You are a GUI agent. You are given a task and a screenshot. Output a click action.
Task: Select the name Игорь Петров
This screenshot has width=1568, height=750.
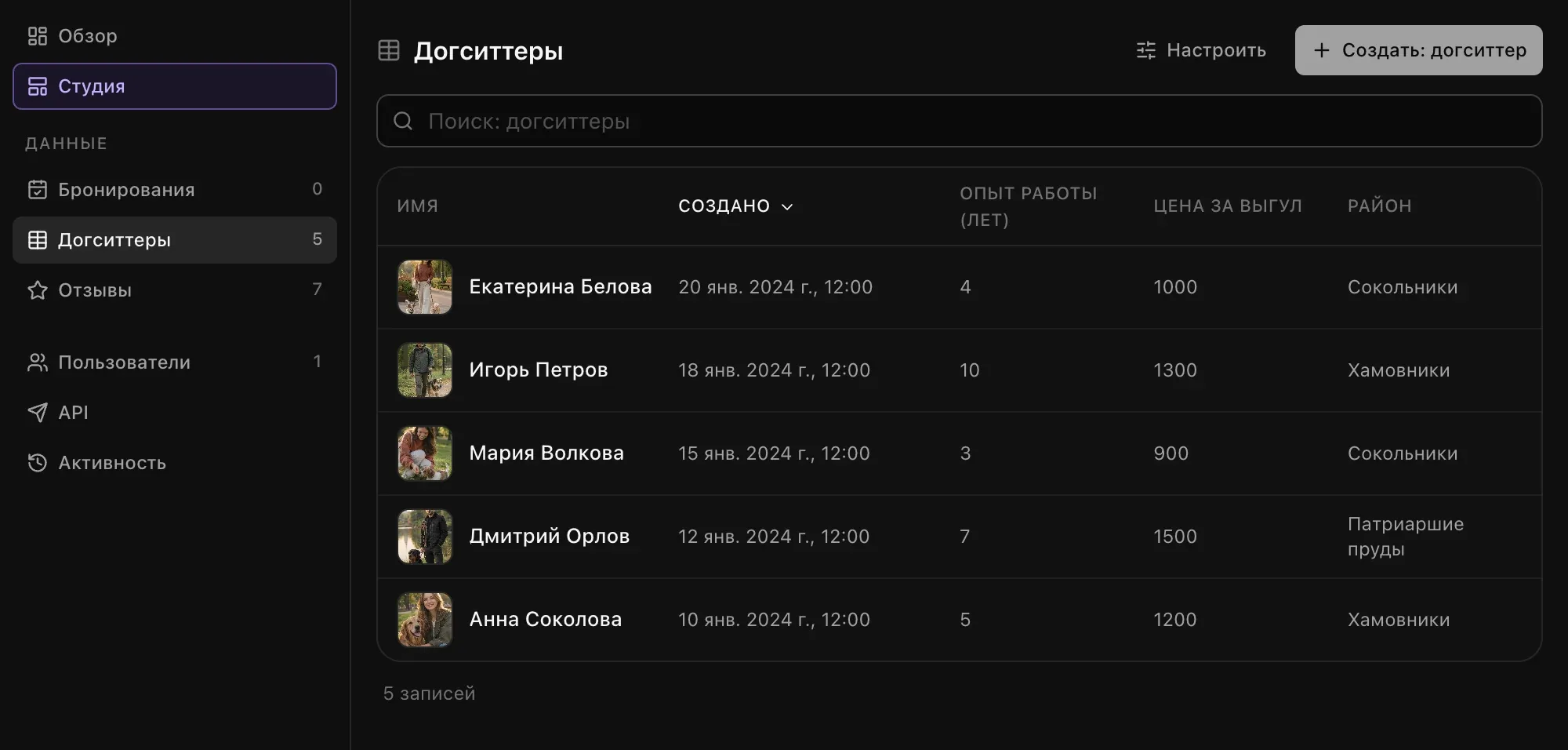coord(539,370)
